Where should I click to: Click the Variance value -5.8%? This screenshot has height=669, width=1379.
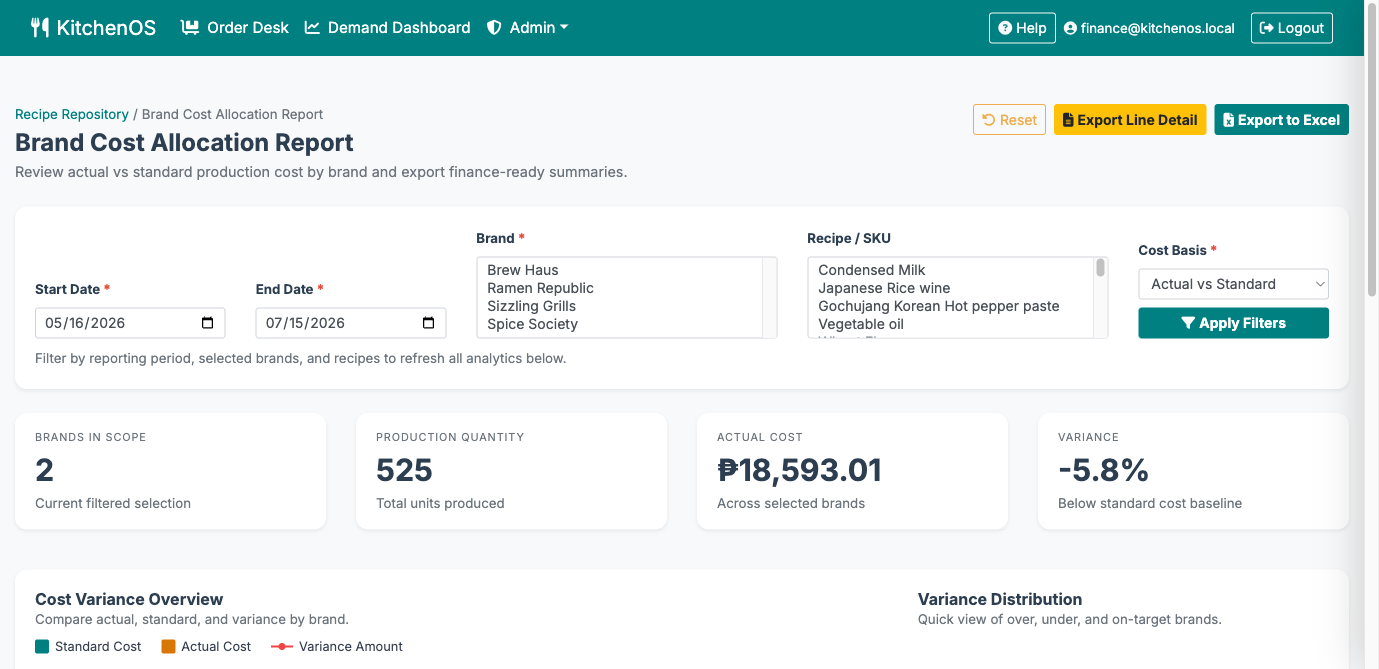(1103, 470)
